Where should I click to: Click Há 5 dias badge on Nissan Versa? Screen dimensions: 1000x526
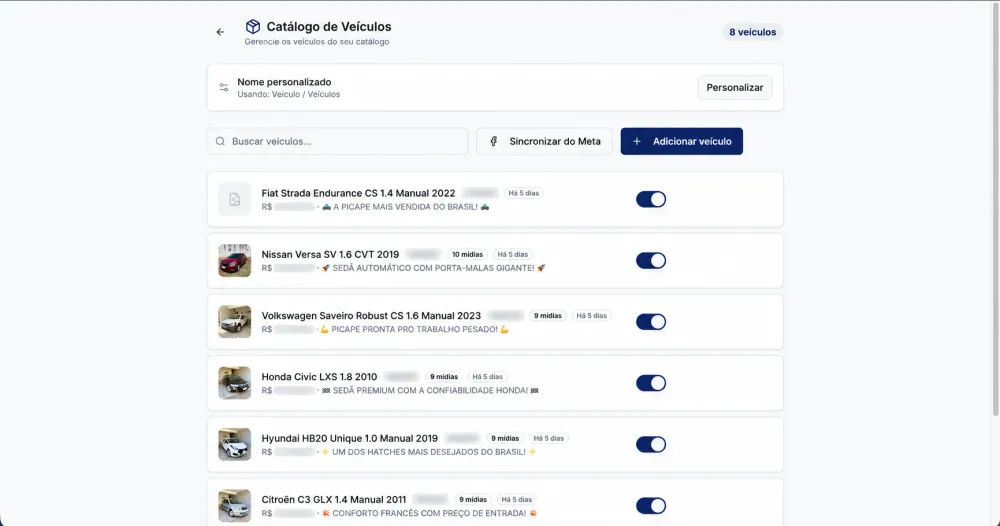(x=513, y=254)
